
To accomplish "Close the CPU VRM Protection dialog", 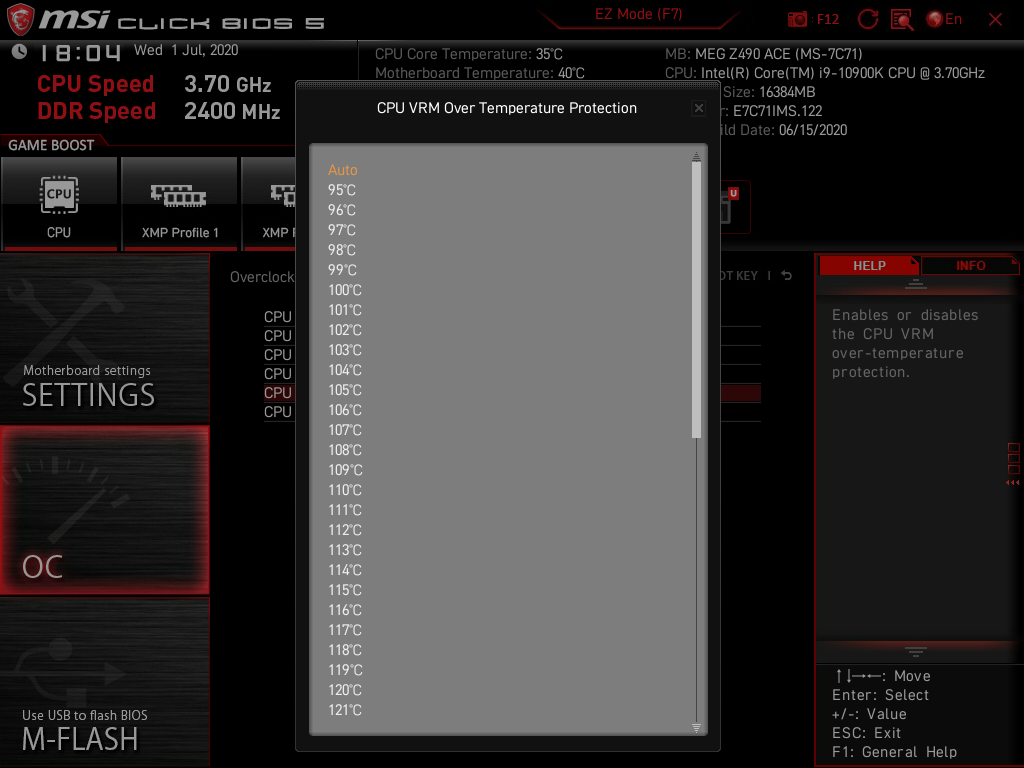I will pos(698,108).
